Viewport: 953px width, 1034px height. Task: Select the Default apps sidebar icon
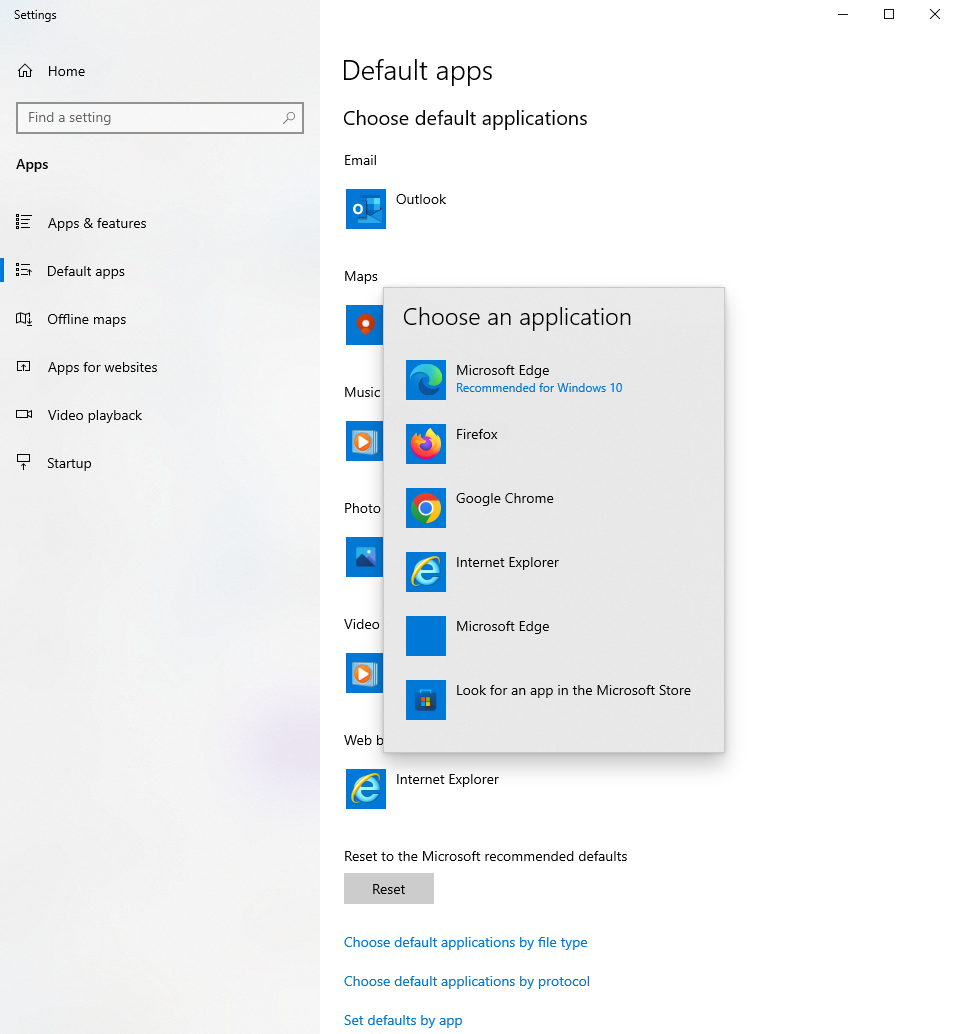24,270
